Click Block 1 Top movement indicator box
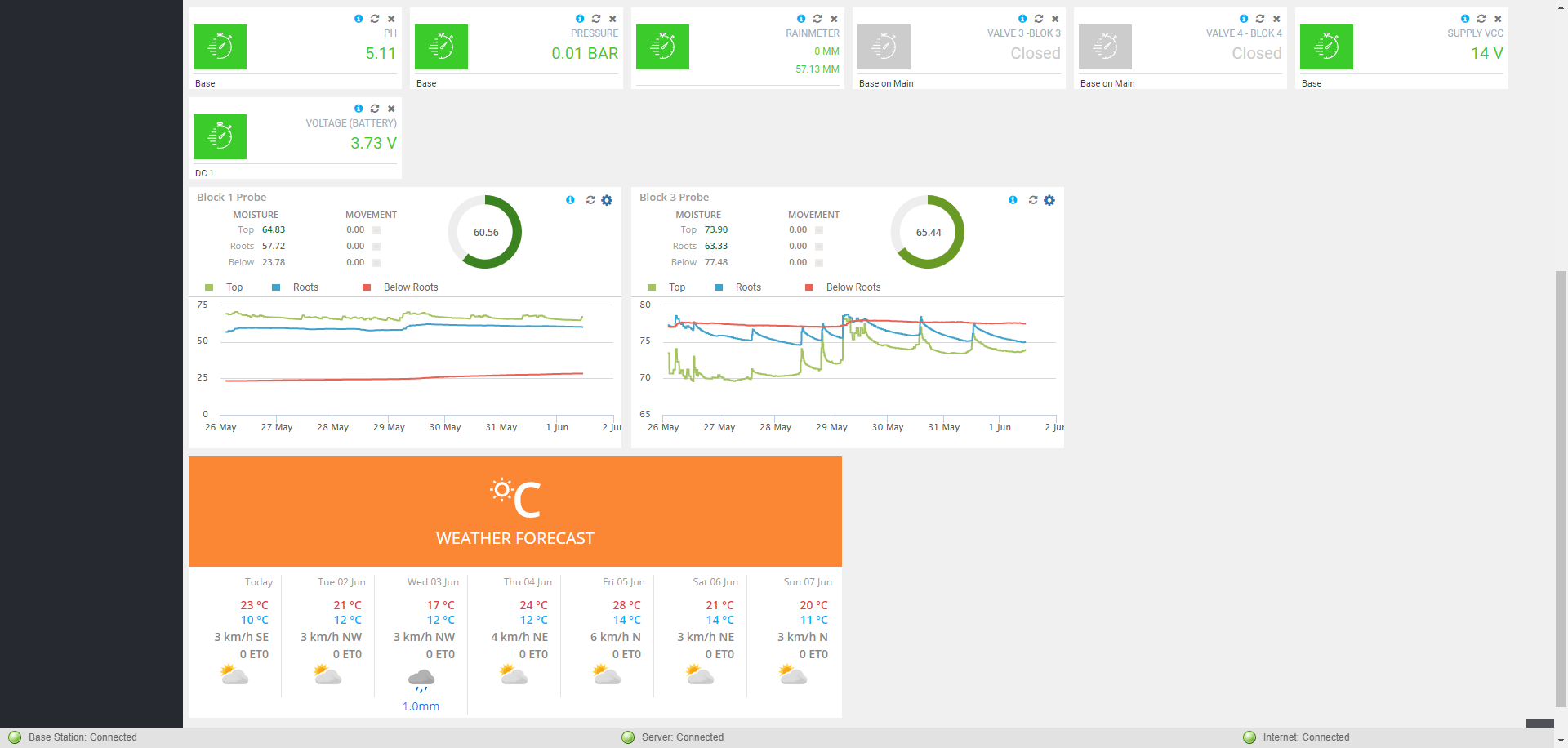The height and width of the screenshot is (748, 1568). [x=376, y=230]
